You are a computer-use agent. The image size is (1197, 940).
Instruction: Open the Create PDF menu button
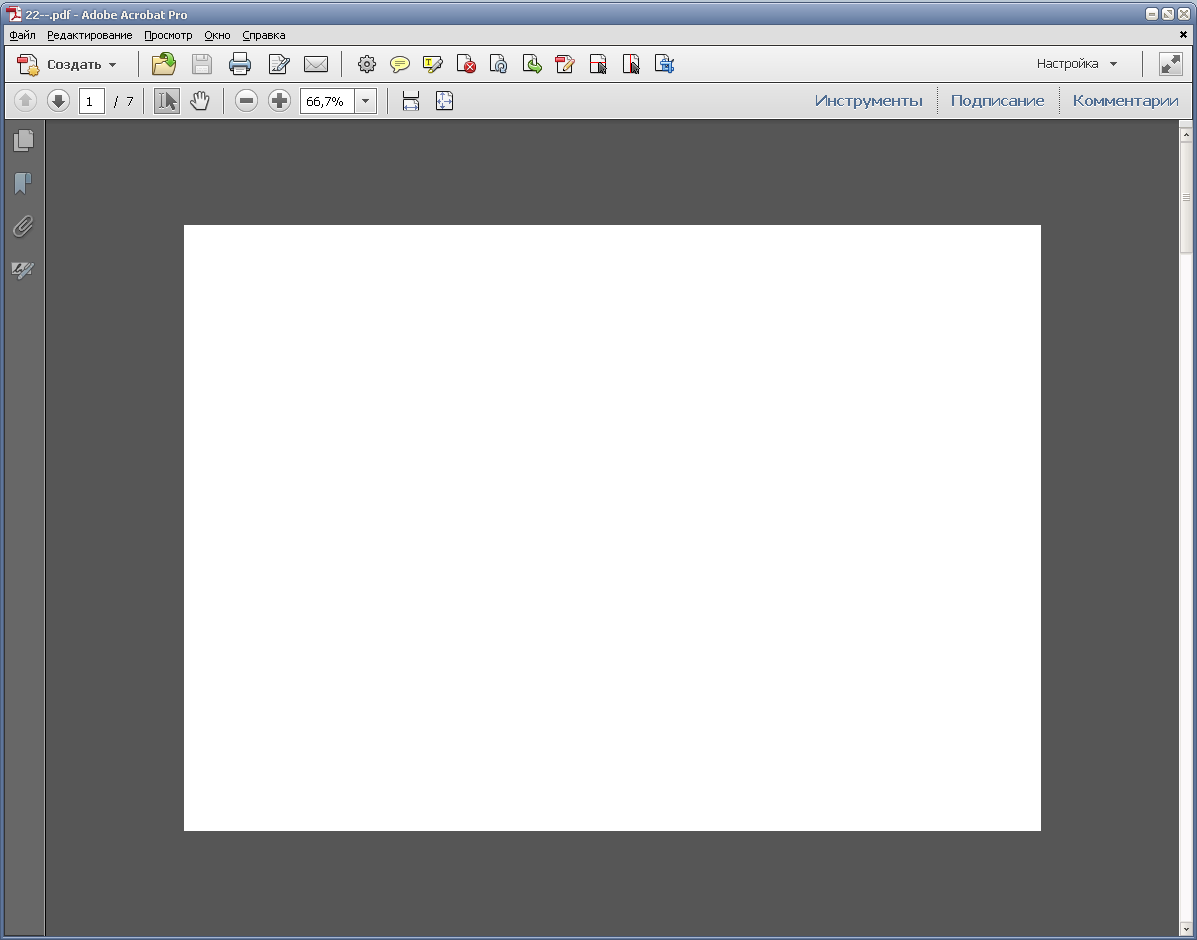[x=67, y=64]
